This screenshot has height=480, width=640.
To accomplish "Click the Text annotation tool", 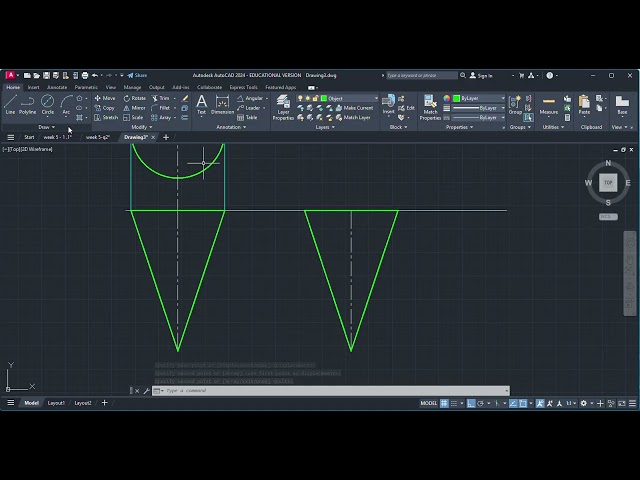I will [x=201, y=104].
